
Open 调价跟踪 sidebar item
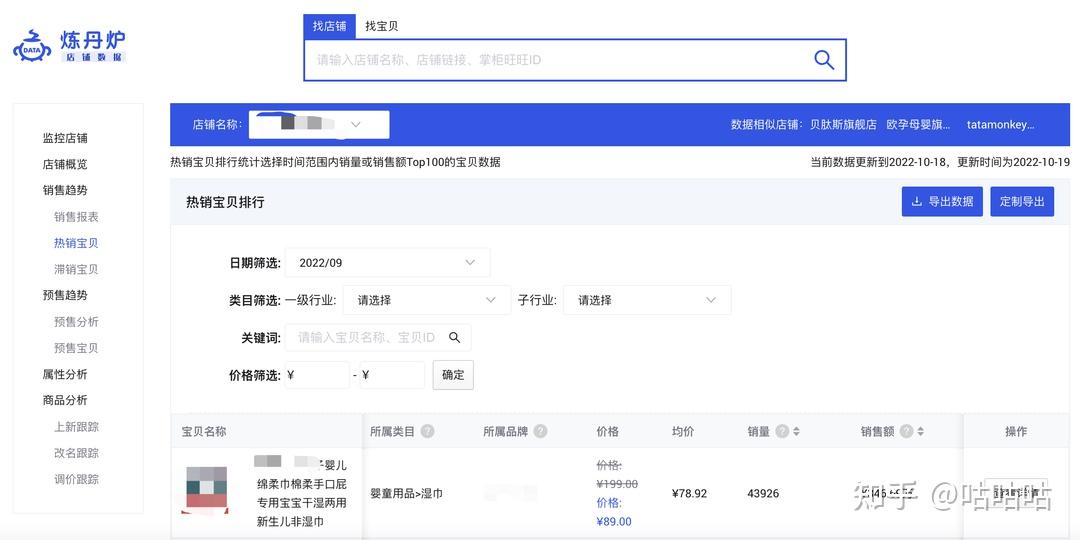pyautogui.click(x=76, y=479)
